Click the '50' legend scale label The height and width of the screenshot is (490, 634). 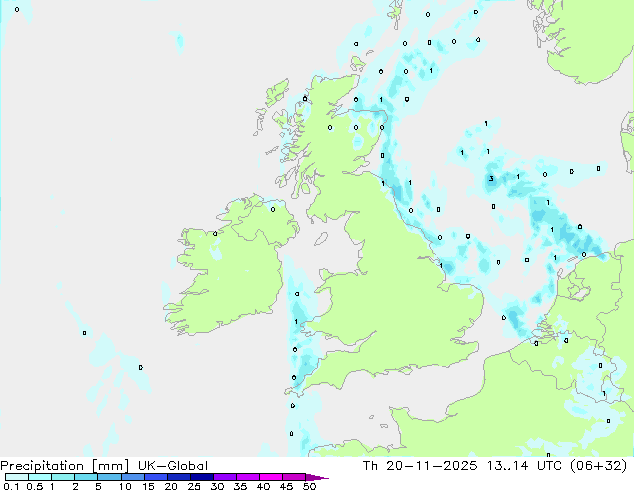(309, 486)
